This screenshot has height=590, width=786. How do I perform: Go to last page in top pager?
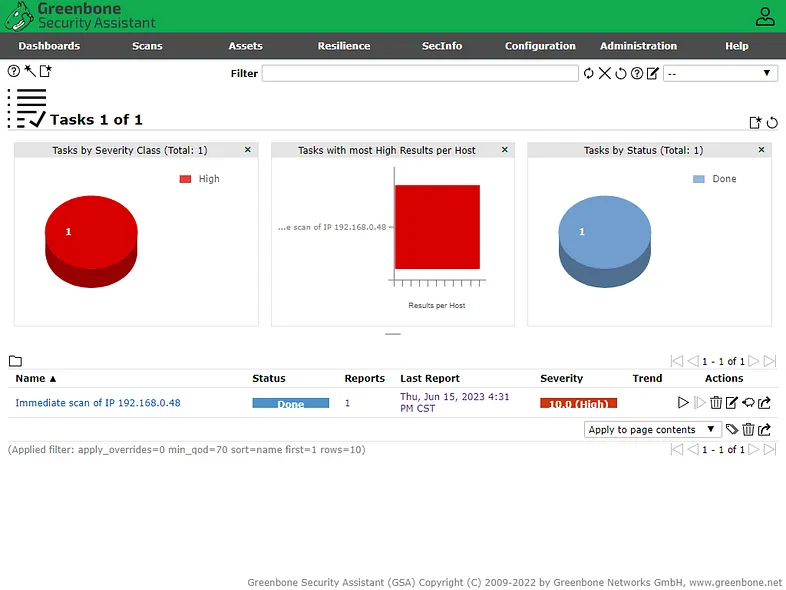(770, 361)
